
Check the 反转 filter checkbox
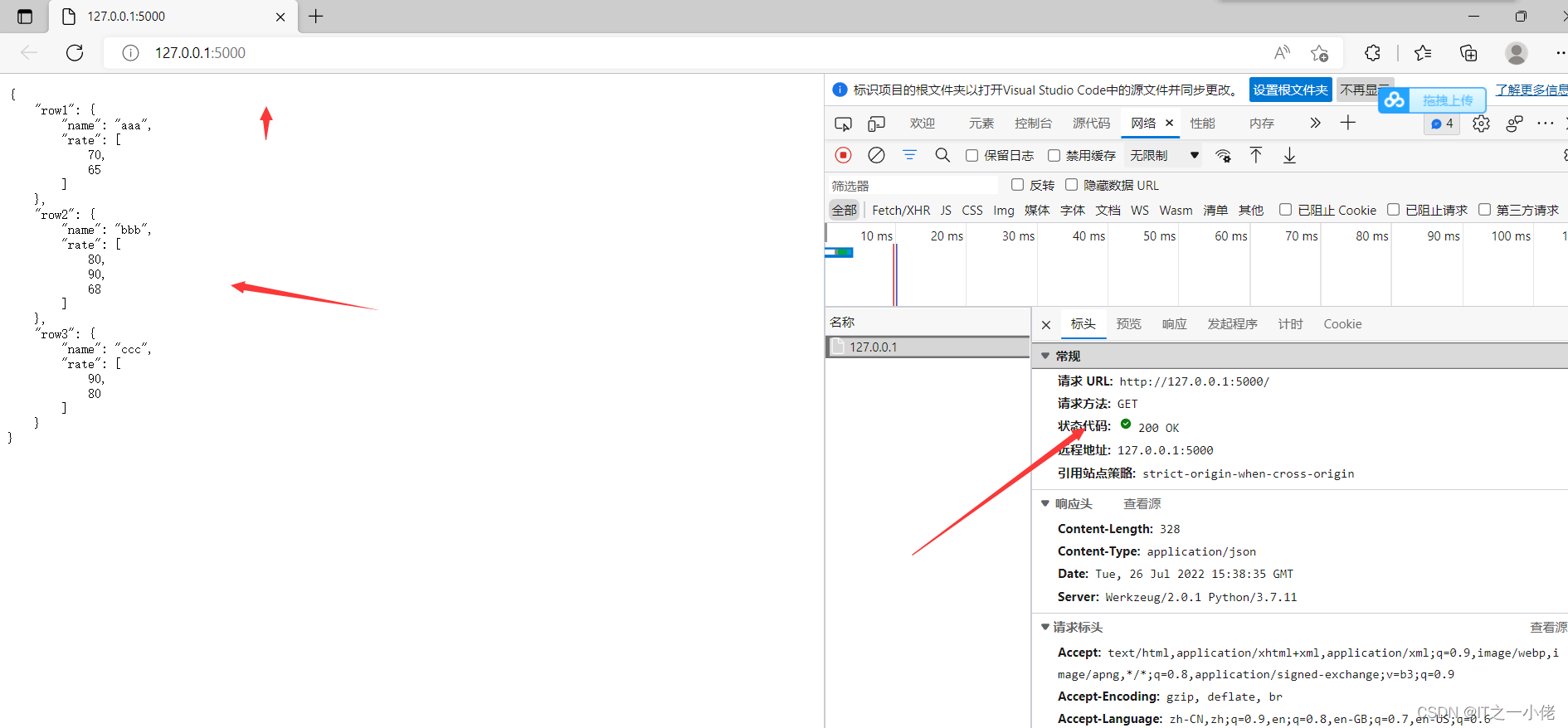[x=1017, y=185]
